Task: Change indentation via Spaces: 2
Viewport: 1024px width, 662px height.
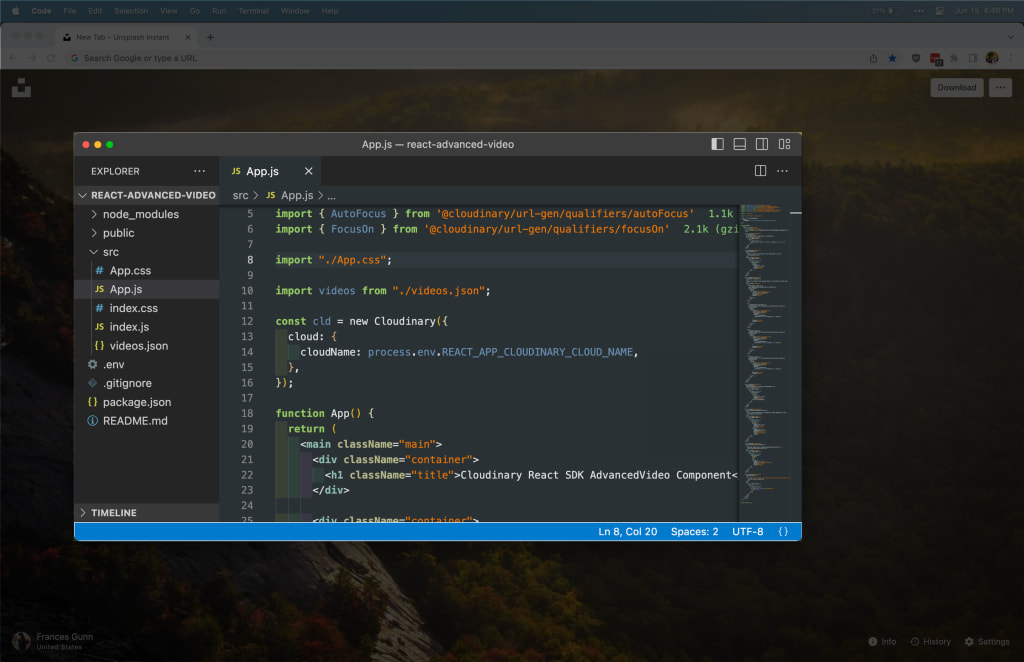Action: (x=694, y=531)
